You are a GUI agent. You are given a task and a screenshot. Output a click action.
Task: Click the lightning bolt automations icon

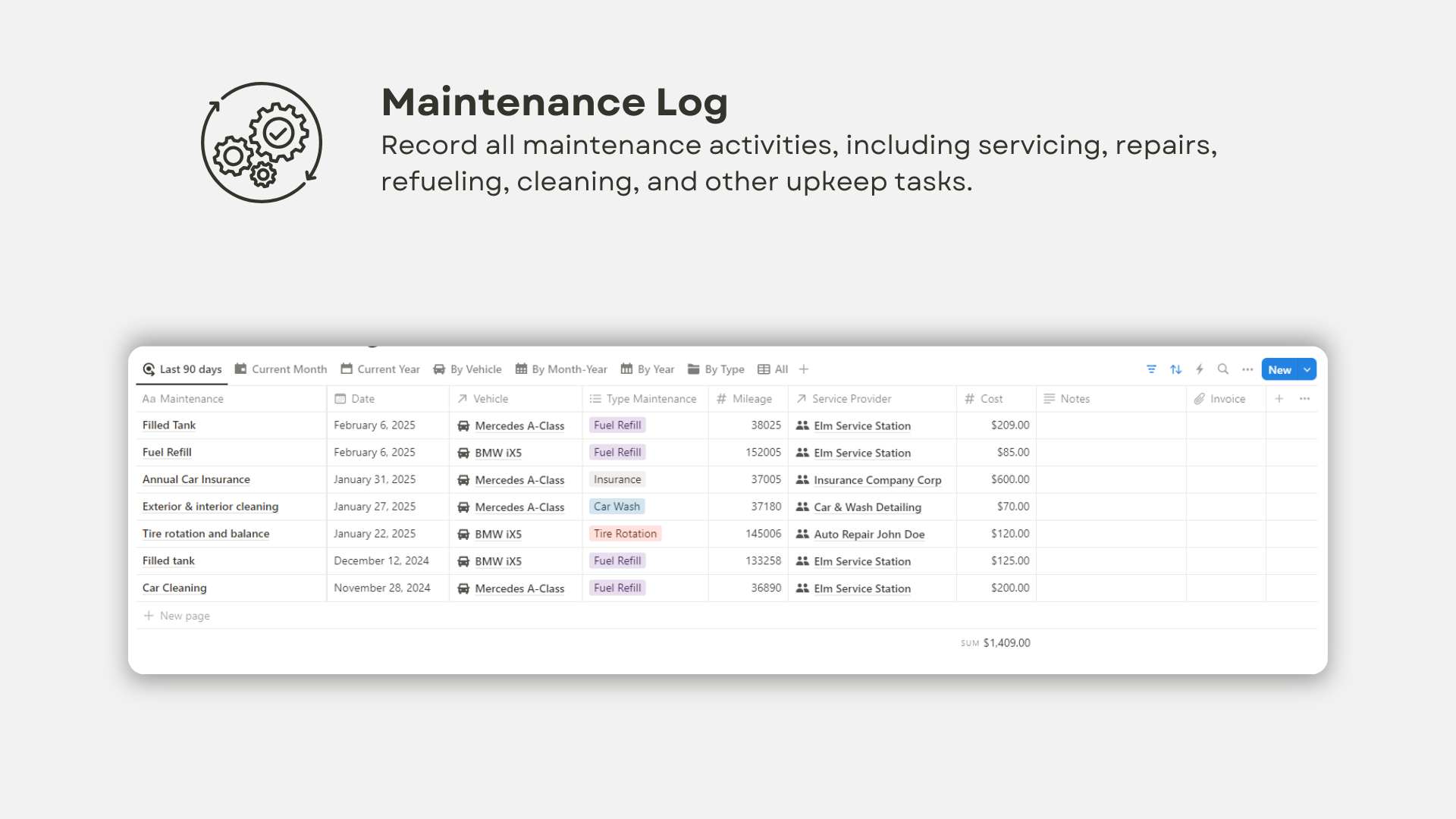point(1200,369)
